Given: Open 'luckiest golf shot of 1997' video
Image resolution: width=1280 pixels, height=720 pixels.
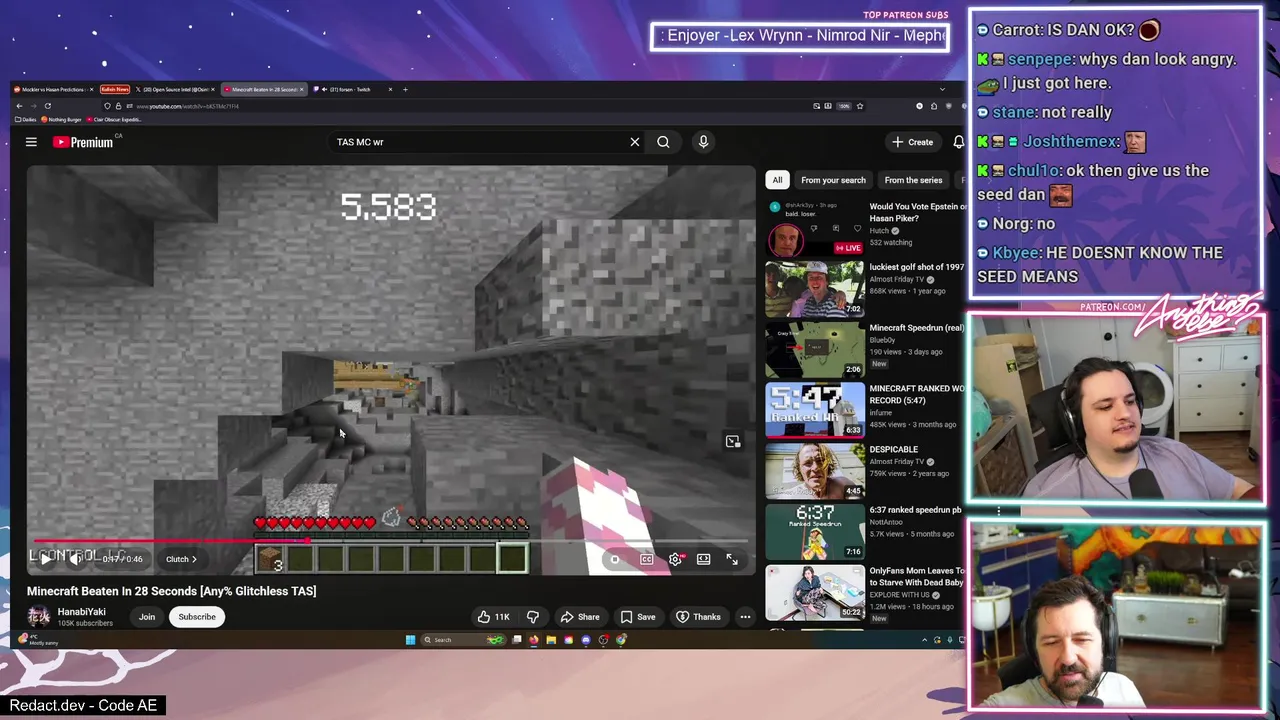Looking at the screenshot, I should [x=814, y=289].
